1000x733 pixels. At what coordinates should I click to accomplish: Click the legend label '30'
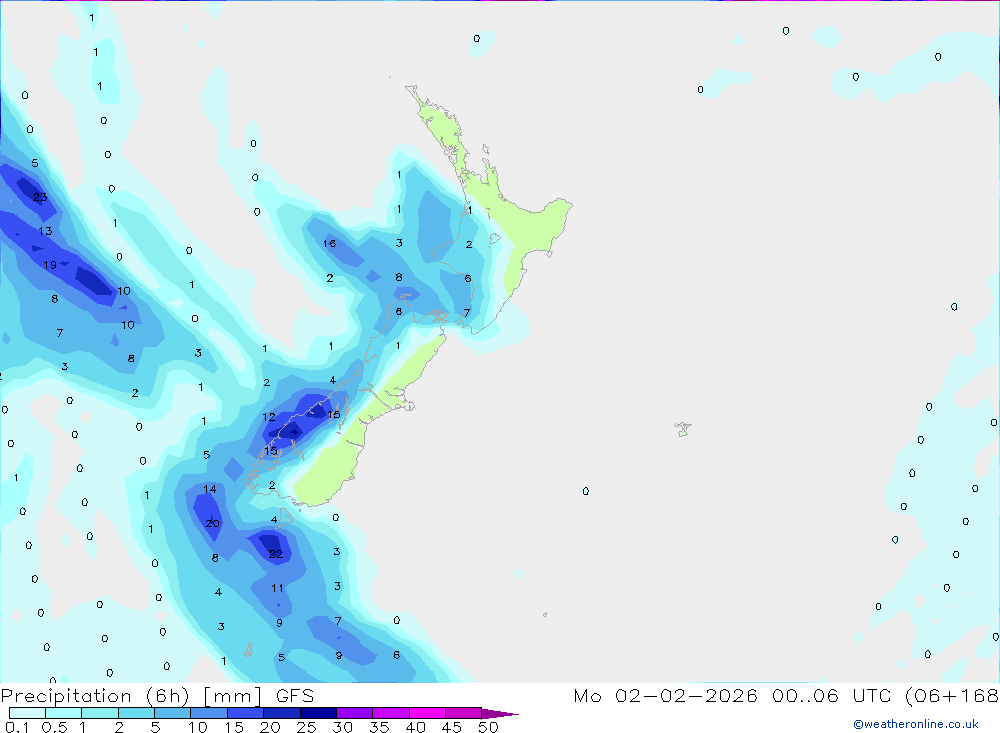342,727
